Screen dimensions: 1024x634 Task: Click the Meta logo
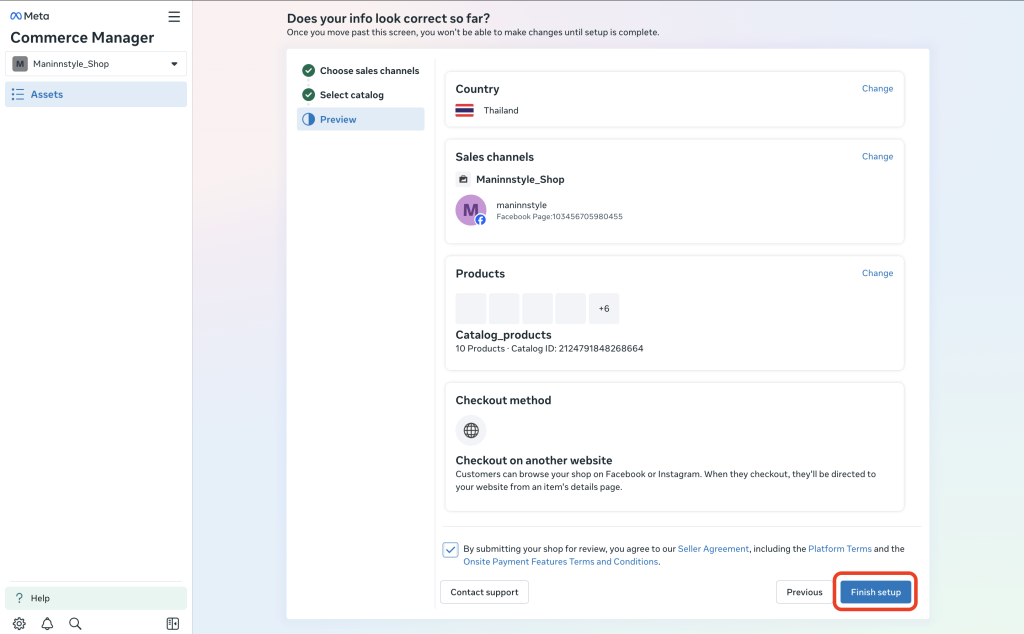(x=30, y=16)
